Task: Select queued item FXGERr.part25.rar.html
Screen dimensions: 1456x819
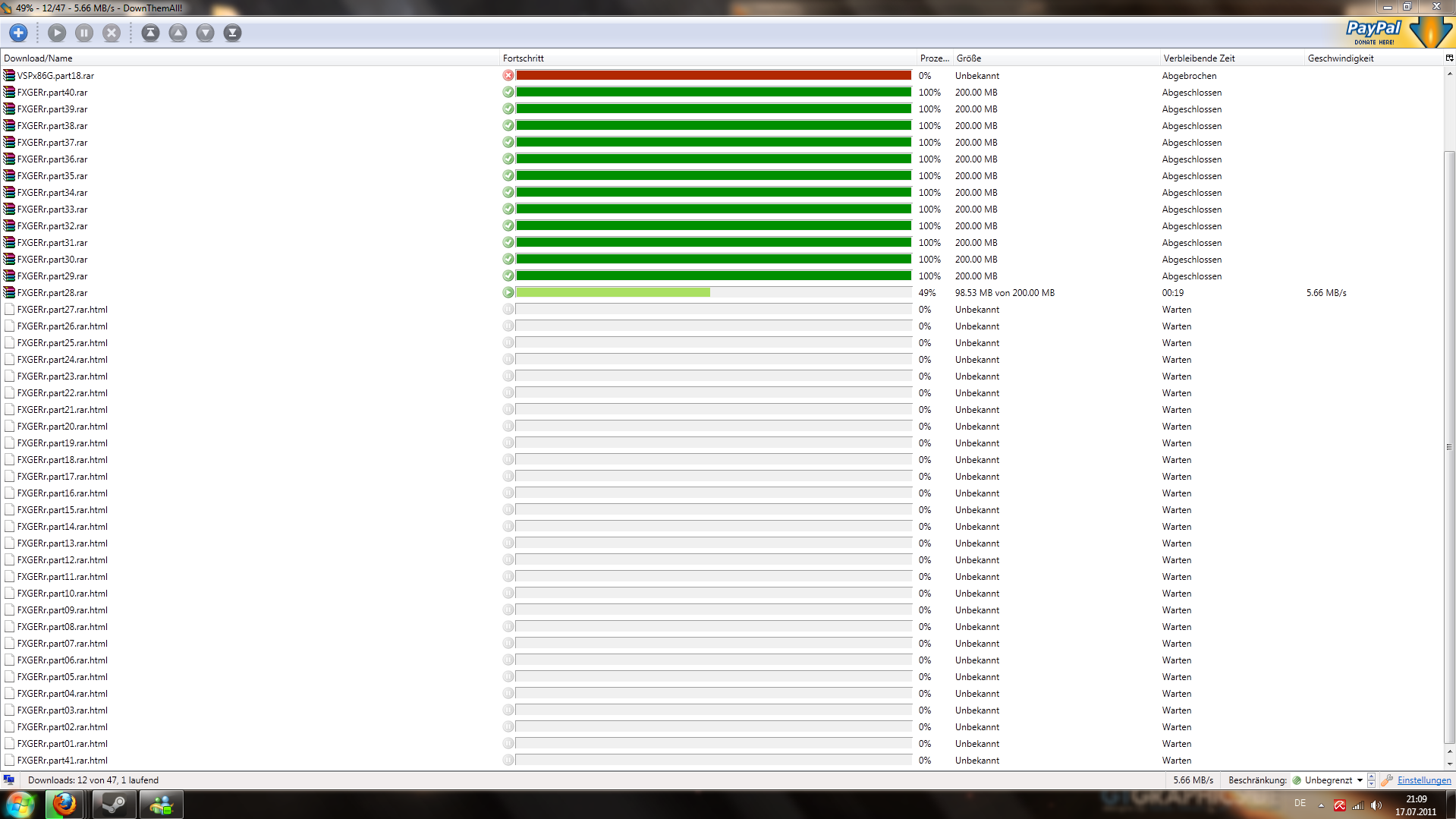Action: (x=722, y=342)
